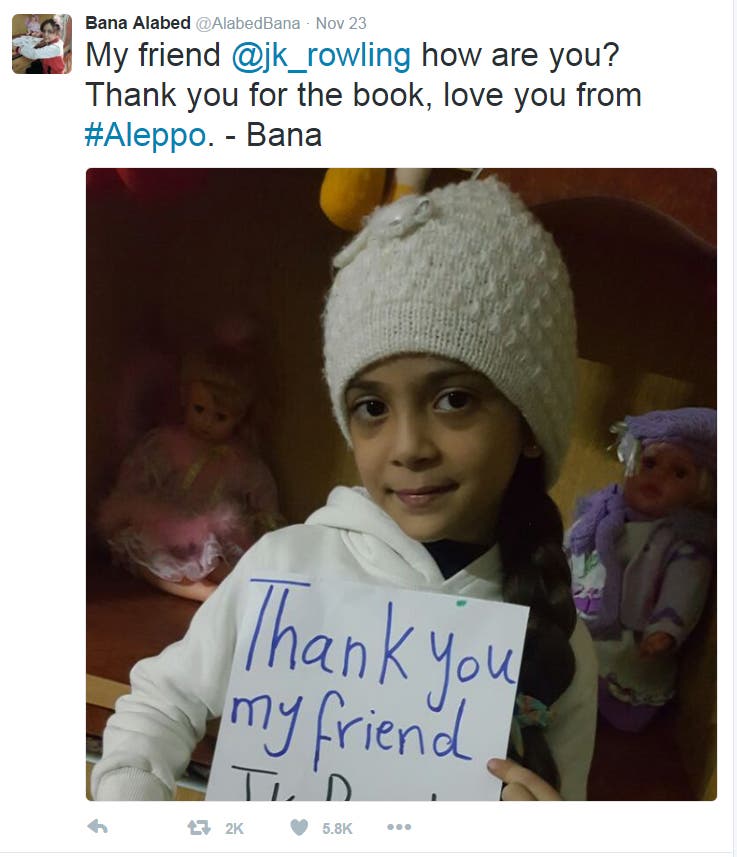
Task: Click the 'Thank you for the book' text
Action: (x=255, y=95)
